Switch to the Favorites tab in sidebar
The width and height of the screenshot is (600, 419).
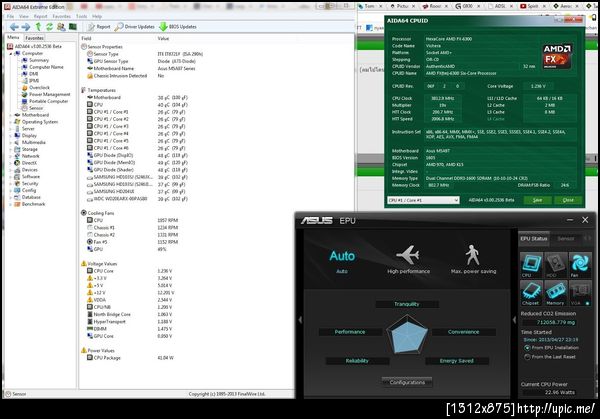[x=34, y=38]
